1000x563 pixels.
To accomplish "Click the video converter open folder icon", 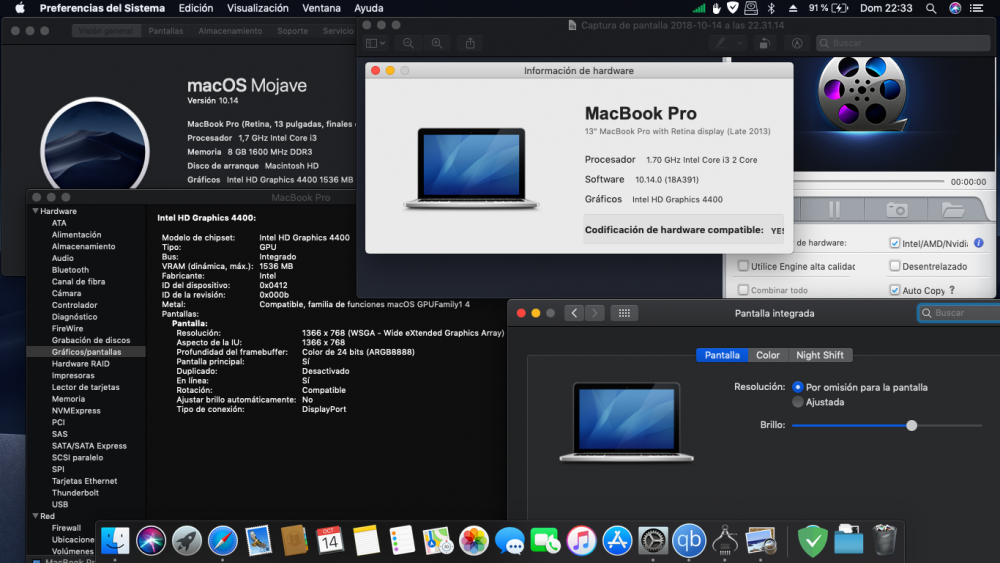I will [x=953, y=209].
